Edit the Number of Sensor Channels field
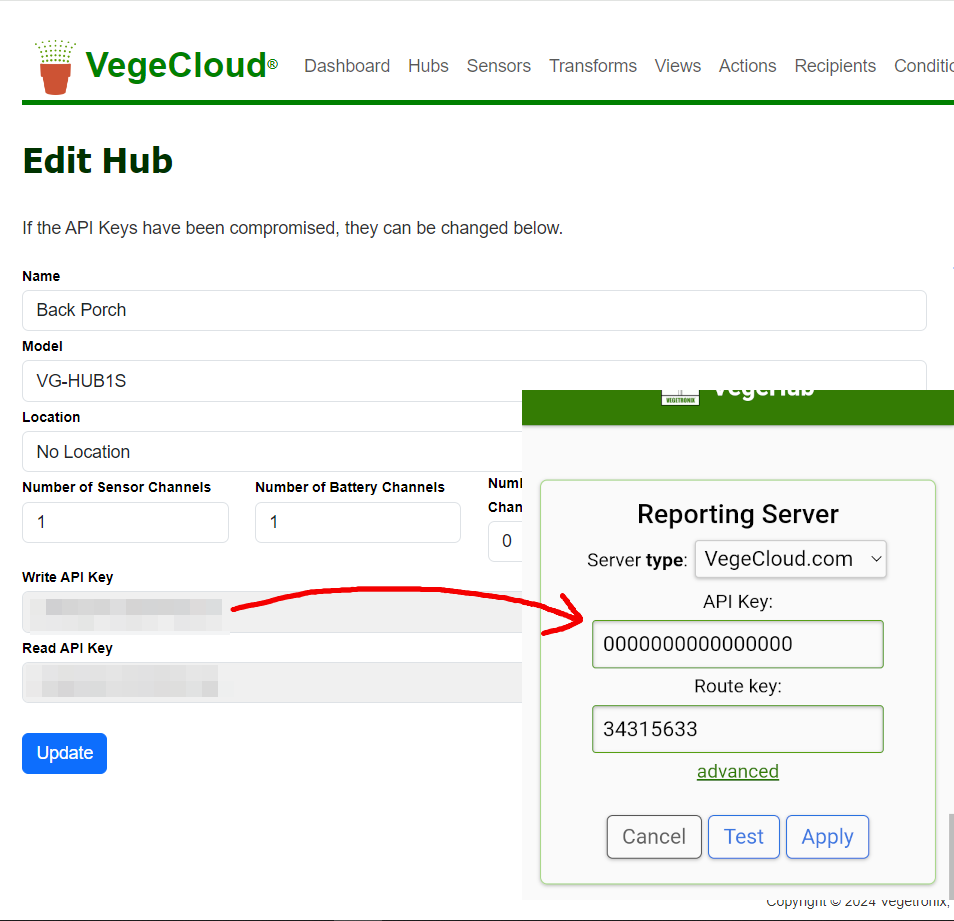The width and height of the screenshot is (954, 921). pos(125,522)
